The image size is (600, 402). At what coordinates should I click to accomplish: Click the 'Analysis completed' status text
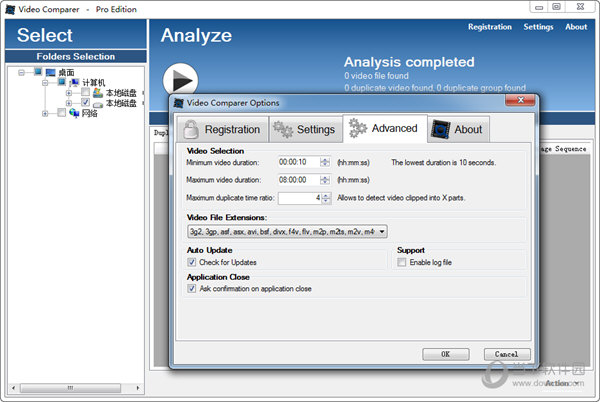click(x=409, y=62)
